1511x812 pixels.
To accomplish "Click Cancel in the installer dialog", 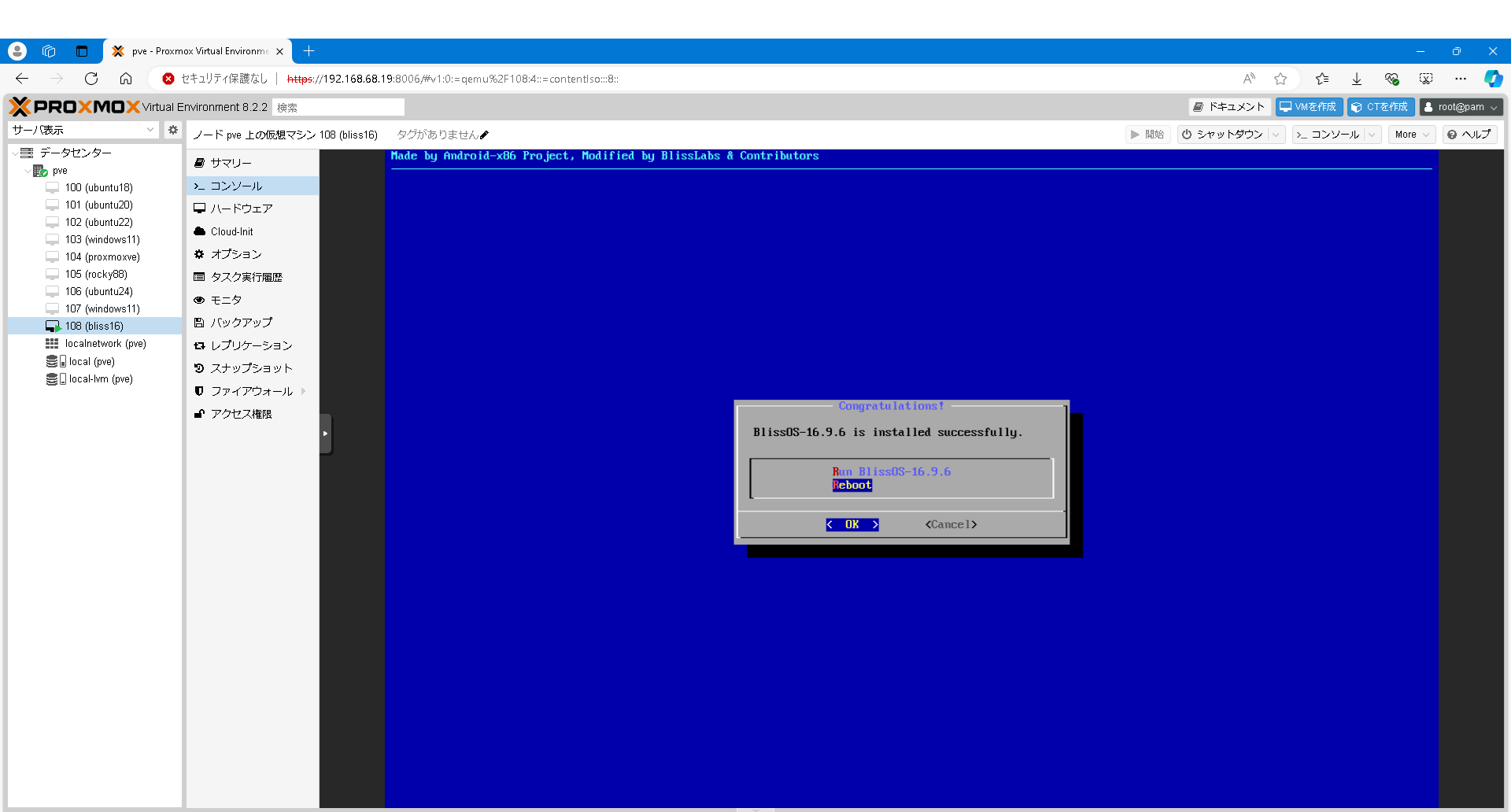I will coord(951,525).
